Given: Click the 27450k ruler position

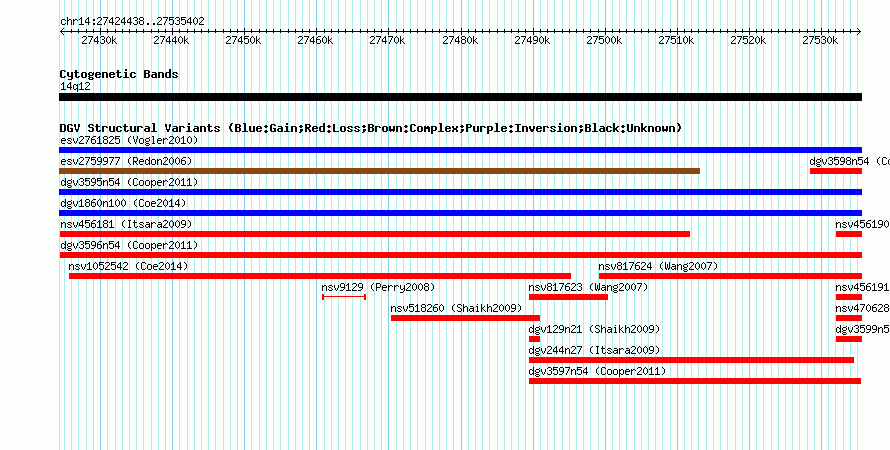Looking at the screenshot, I should point(244,41).
